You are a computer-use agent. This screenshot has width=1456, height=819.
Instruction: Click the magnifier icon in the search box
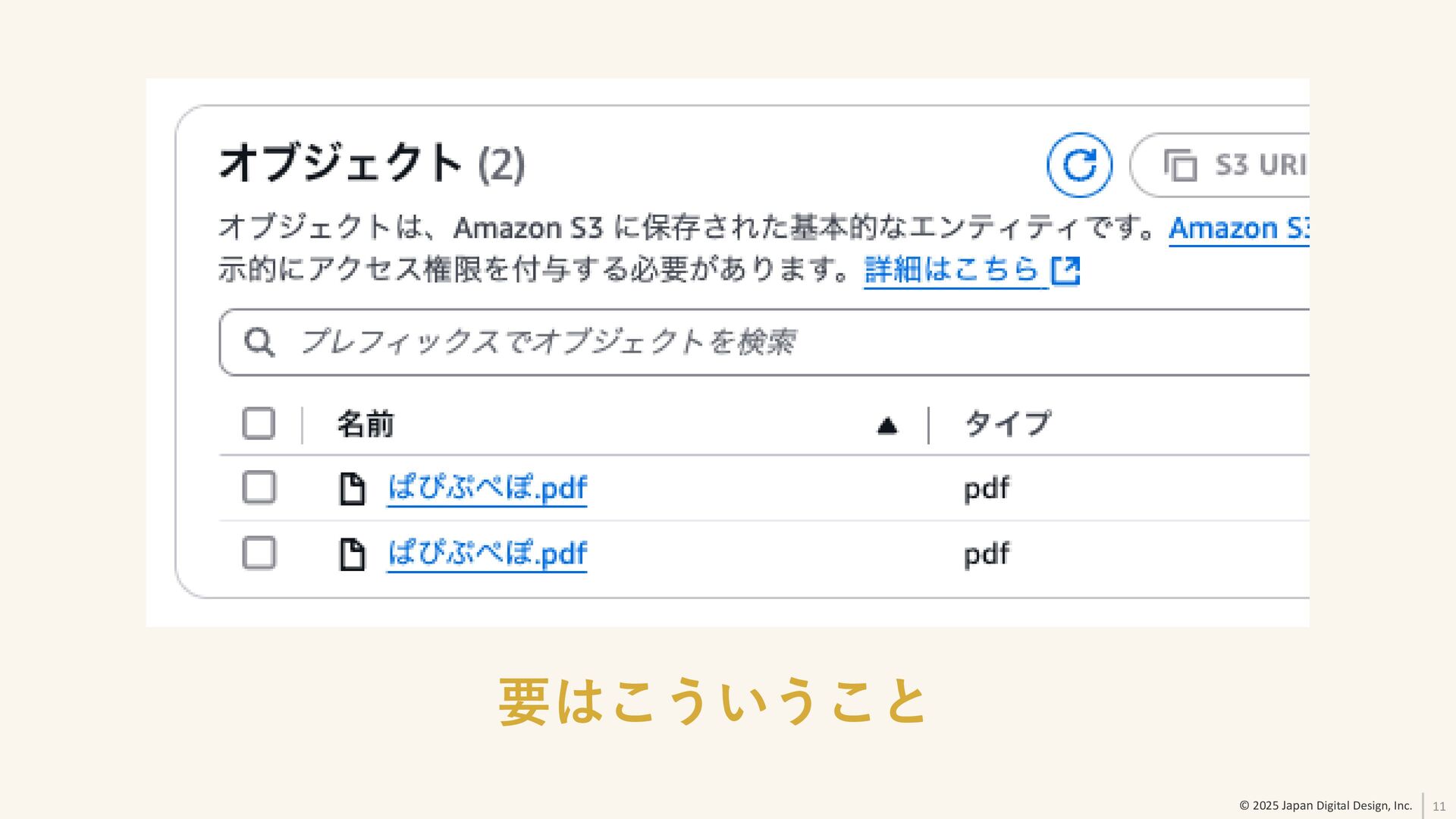[259, 342]
